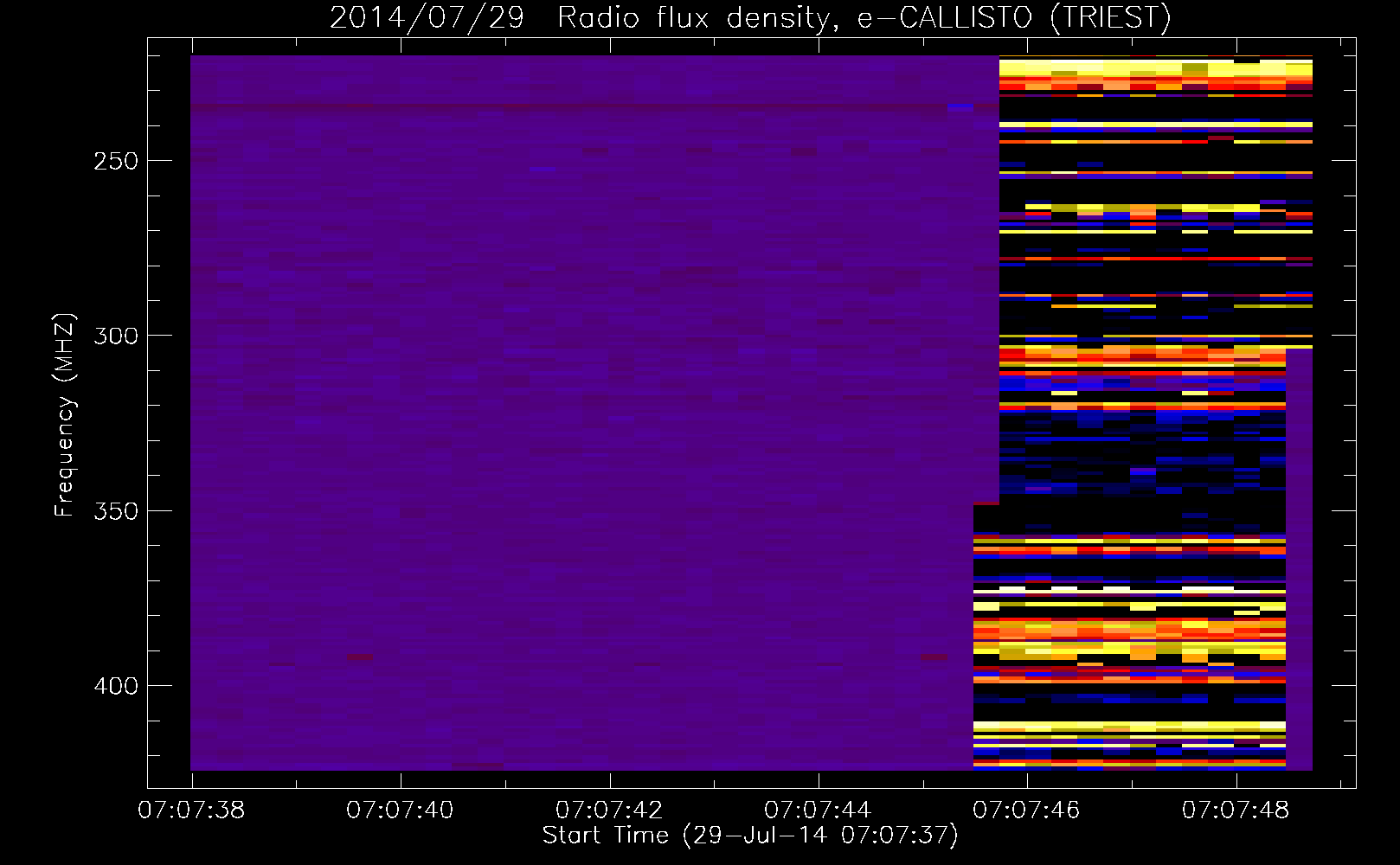Click the 07:07:40 time tick label
This screenshot has height=865, width=1400.
400,810
